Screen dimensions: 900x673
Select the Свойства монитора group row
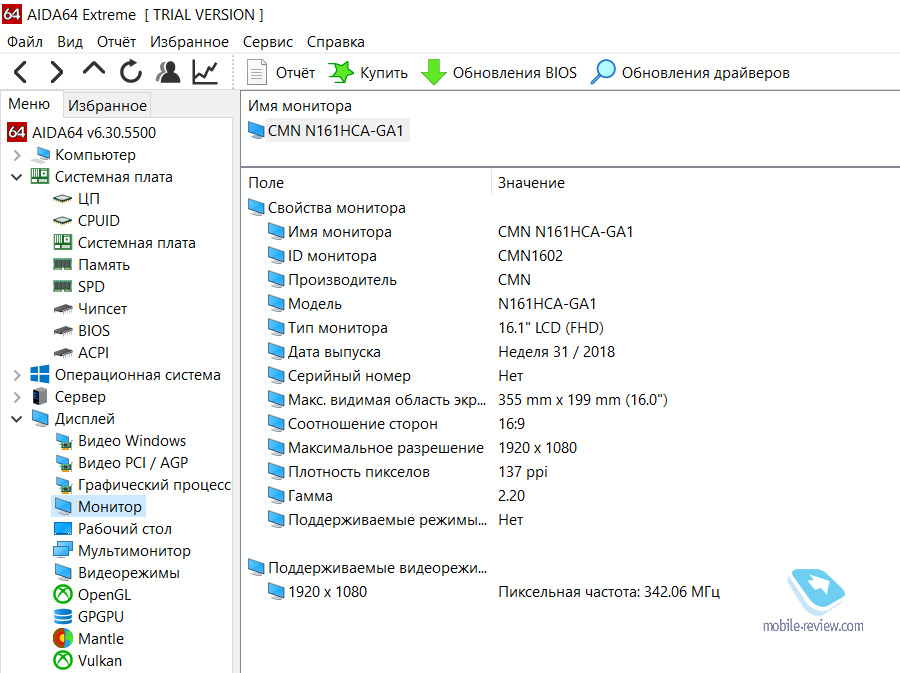coord(327,208)
